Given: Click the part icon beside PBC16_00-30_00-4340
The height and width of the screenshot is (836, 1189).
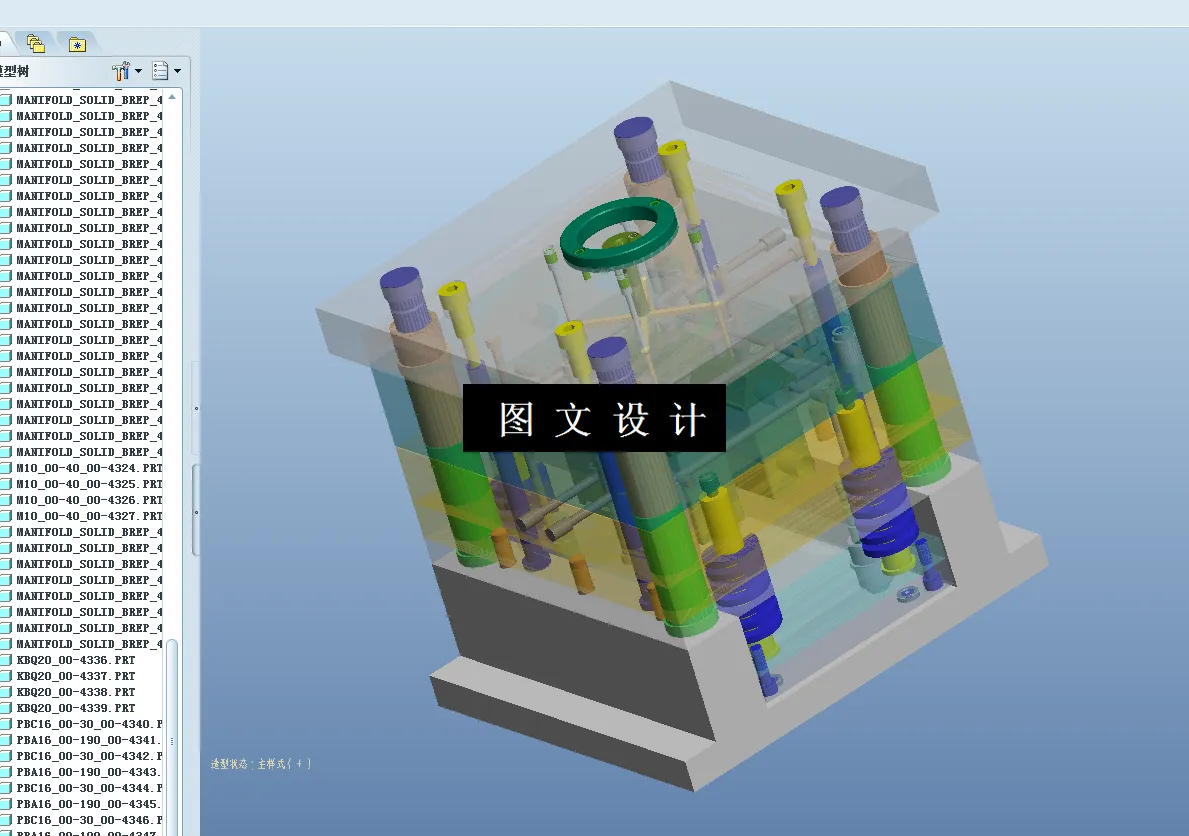Looking at the screenshot, I should click(x=9, y=724).
